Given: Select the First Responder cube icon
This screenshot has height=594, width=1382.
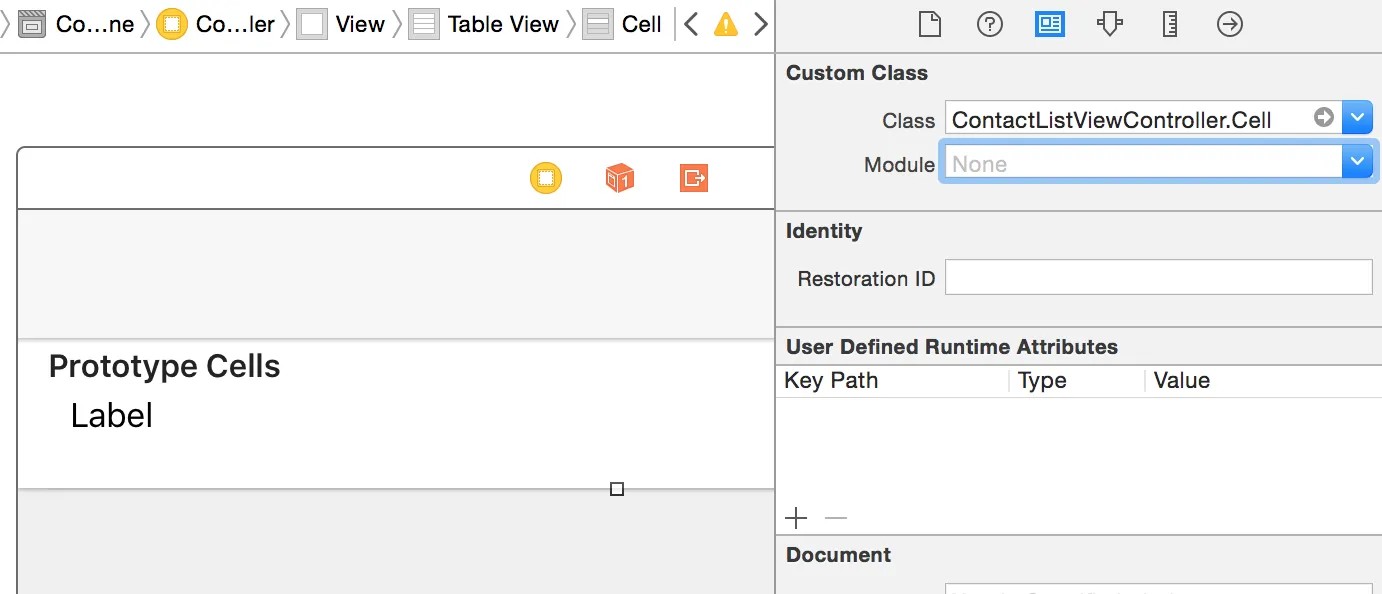Looking at the screenshot, I should 620,179.
